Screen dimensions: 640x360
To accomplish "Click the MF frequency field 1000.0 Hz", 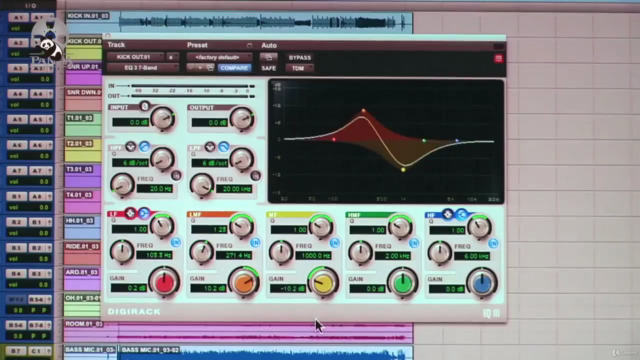I will tap(313, 256).
